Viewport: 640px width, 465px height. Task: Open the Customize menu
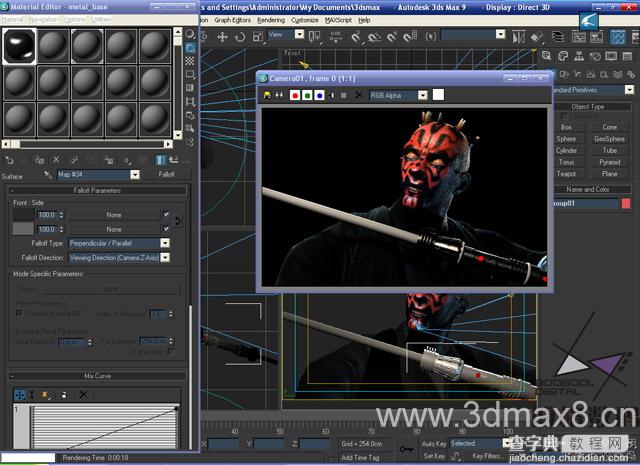304,20
